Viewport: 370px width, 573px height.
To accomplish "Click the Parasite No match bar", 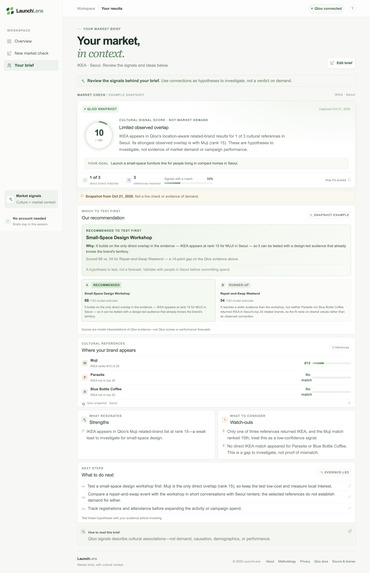I will coord(332,377).
